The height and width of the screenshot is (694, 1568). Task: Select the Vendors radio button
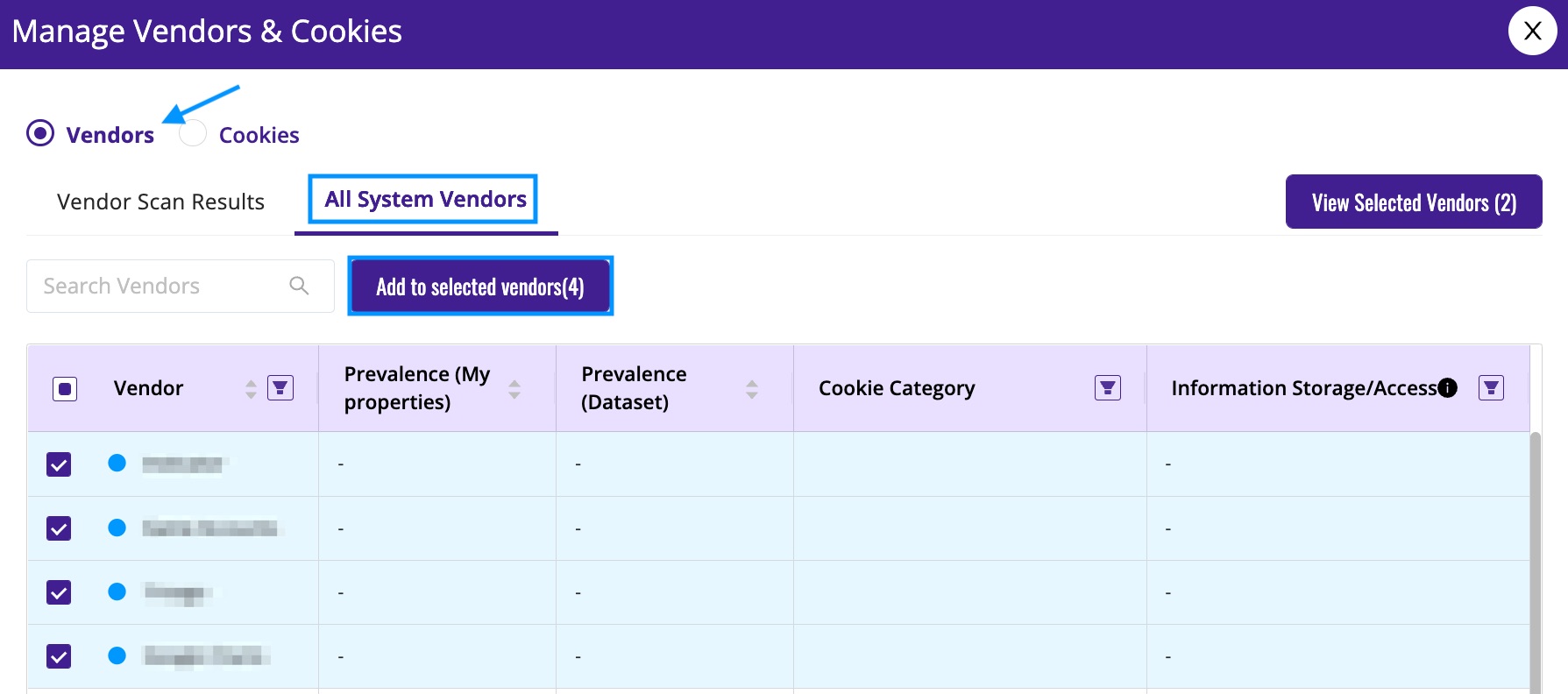point(40,133)
